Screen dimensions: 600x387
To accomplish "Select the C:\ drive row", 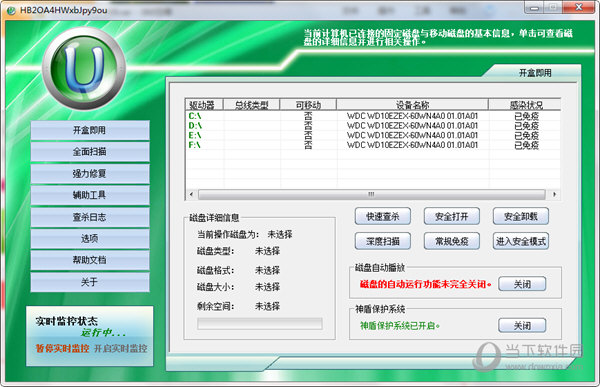I will [373, 116].
